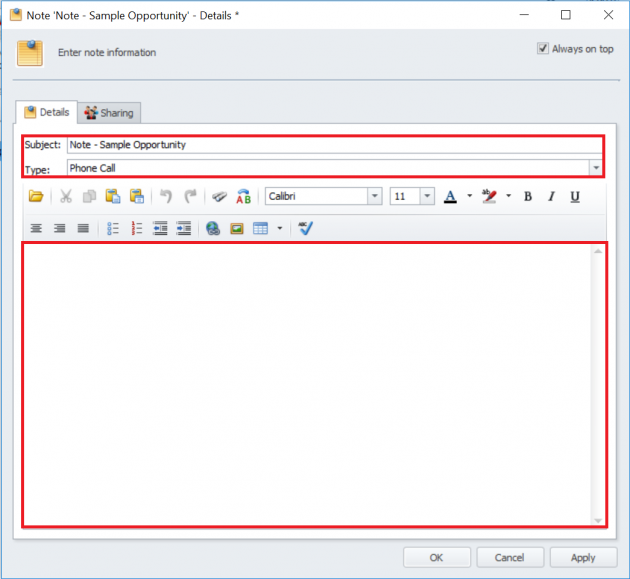Run the spell check ABC icon
Viewport: 630px width, 579px height.
pos(243,197)
